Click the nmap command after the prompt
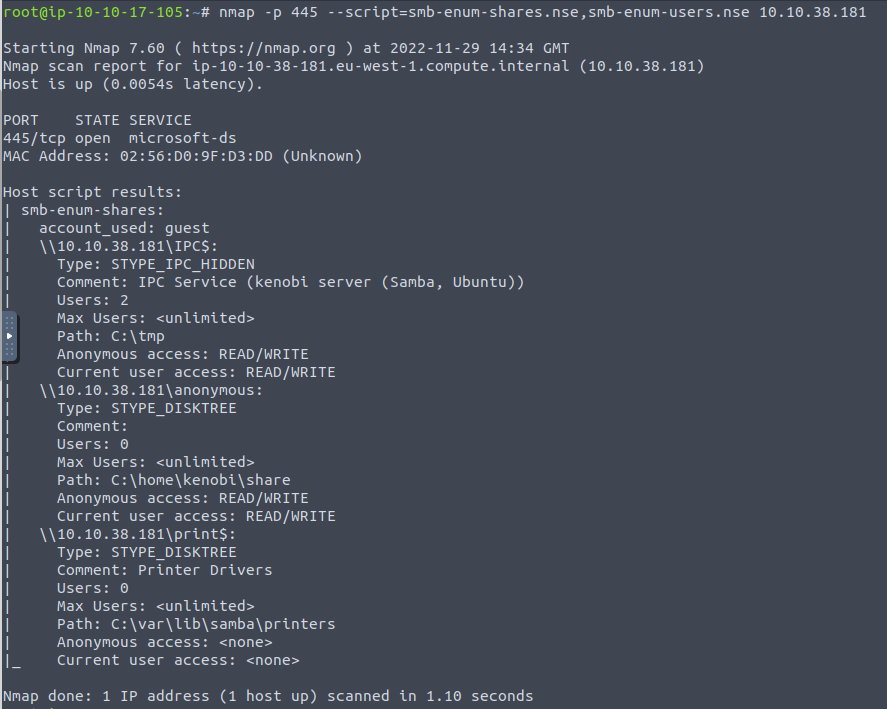Image resolution: width=887 pixels, height=709 pixels. [542, 12]
